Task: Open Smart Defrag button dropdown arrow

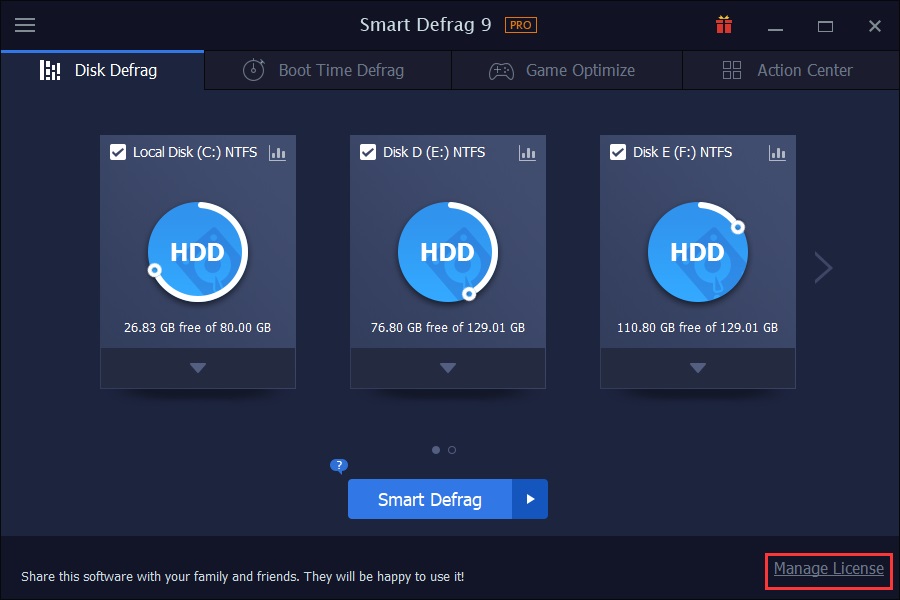Action: (x=530, y=499)
